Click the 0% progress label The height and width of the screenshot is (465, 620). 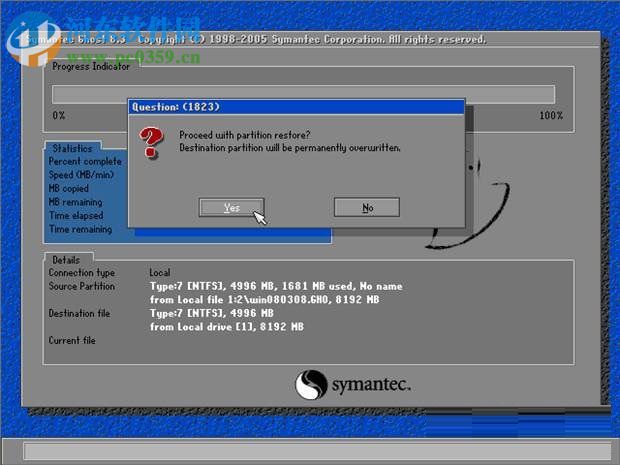[x=59, y=116]
